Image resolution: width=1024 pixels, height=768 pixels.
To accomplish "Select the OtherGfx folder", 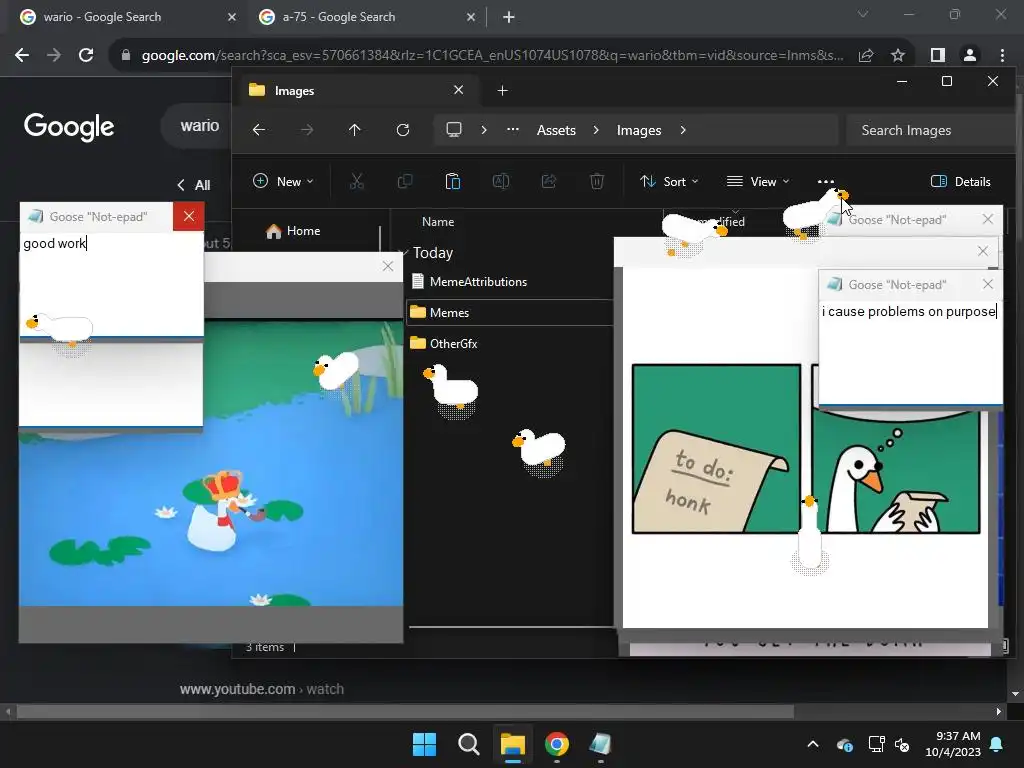I will click(x=444, y=344).
